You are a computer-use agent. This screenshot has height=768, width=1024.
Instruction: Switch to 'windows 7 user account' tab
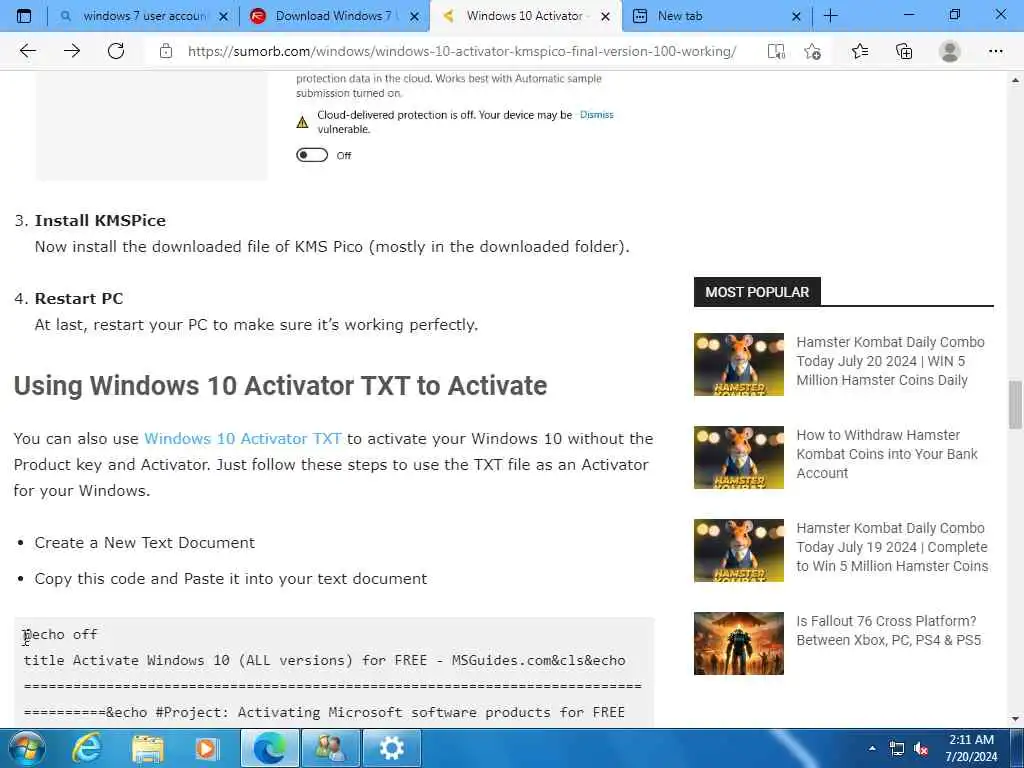tap(144, 16)
